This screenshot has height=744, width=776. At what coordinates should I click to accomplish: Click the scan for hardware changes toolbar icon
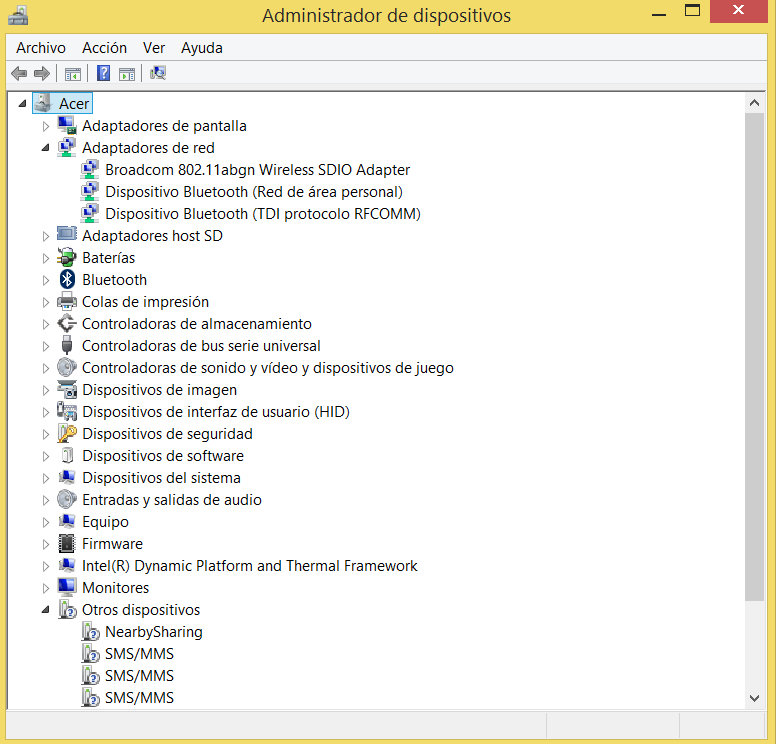(x=158, y=73)
